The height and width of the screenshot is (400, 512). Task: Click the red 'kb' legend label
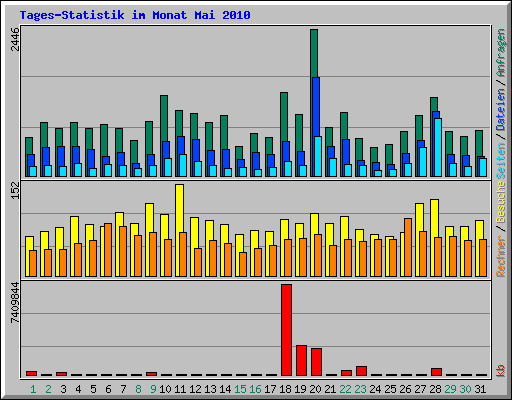tap(500, 371)
